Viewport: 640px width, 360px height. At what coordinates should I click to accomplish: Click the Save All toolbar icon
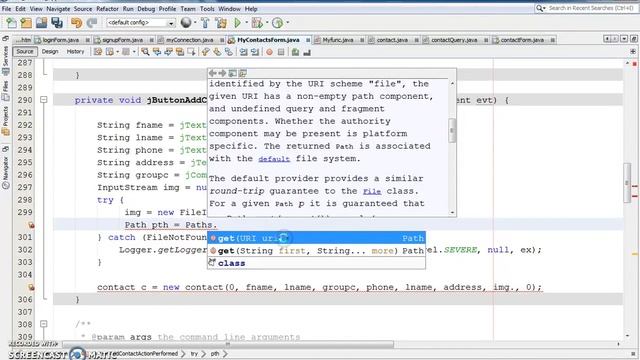point(57,23)
